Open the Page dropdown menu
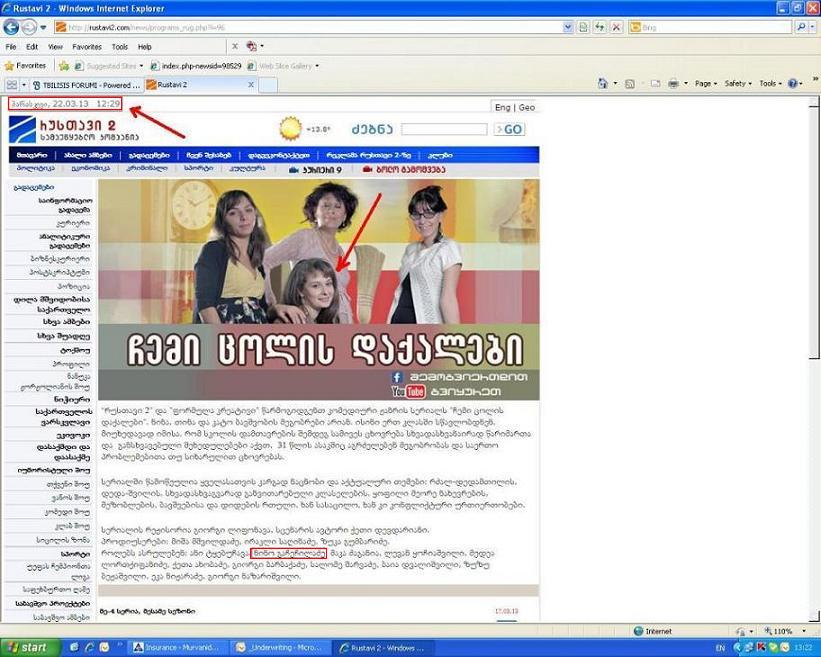 click(x=706, y=84)
